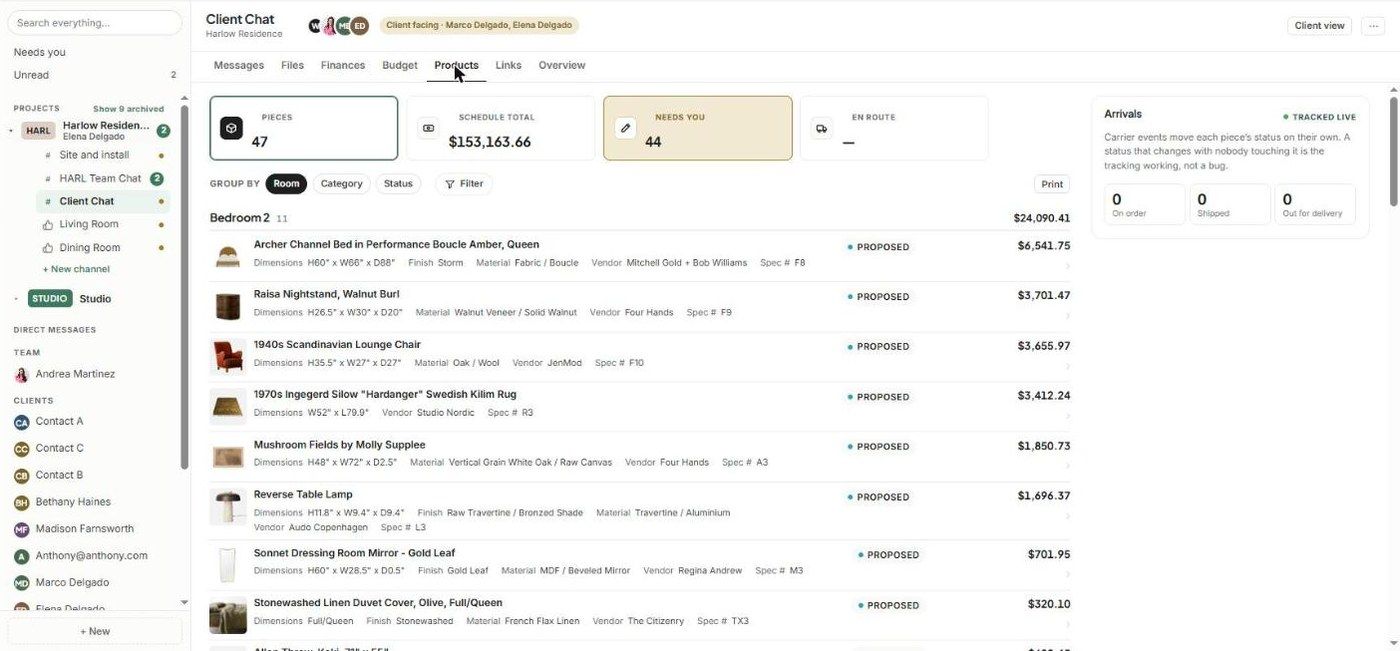1400x651 pixels.
Task: Open the Proposed status for Raisa Nightstand
Action: [879, 297]
